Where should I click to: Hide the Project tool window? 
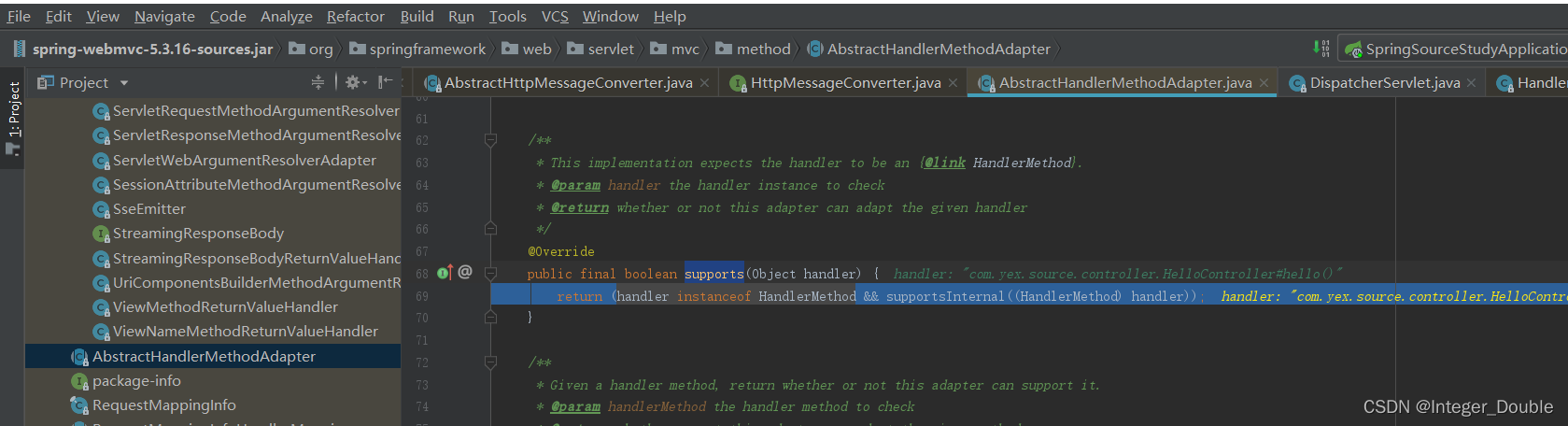385,82
